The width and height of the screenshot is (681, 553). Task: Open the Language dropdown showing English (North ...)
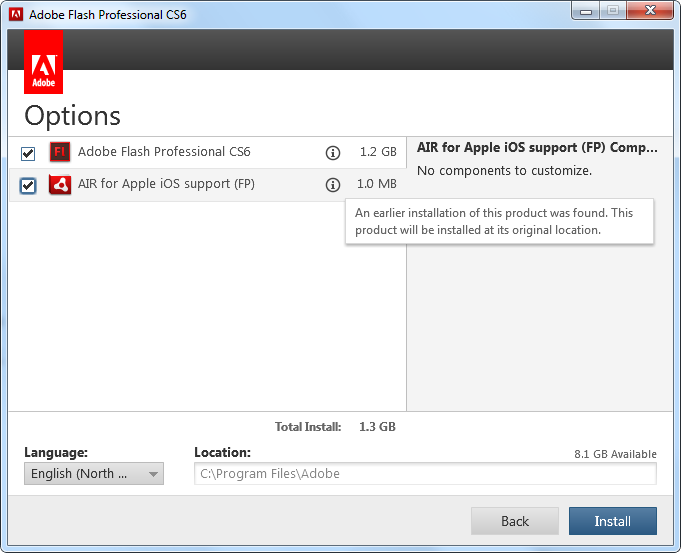[94, 474]
